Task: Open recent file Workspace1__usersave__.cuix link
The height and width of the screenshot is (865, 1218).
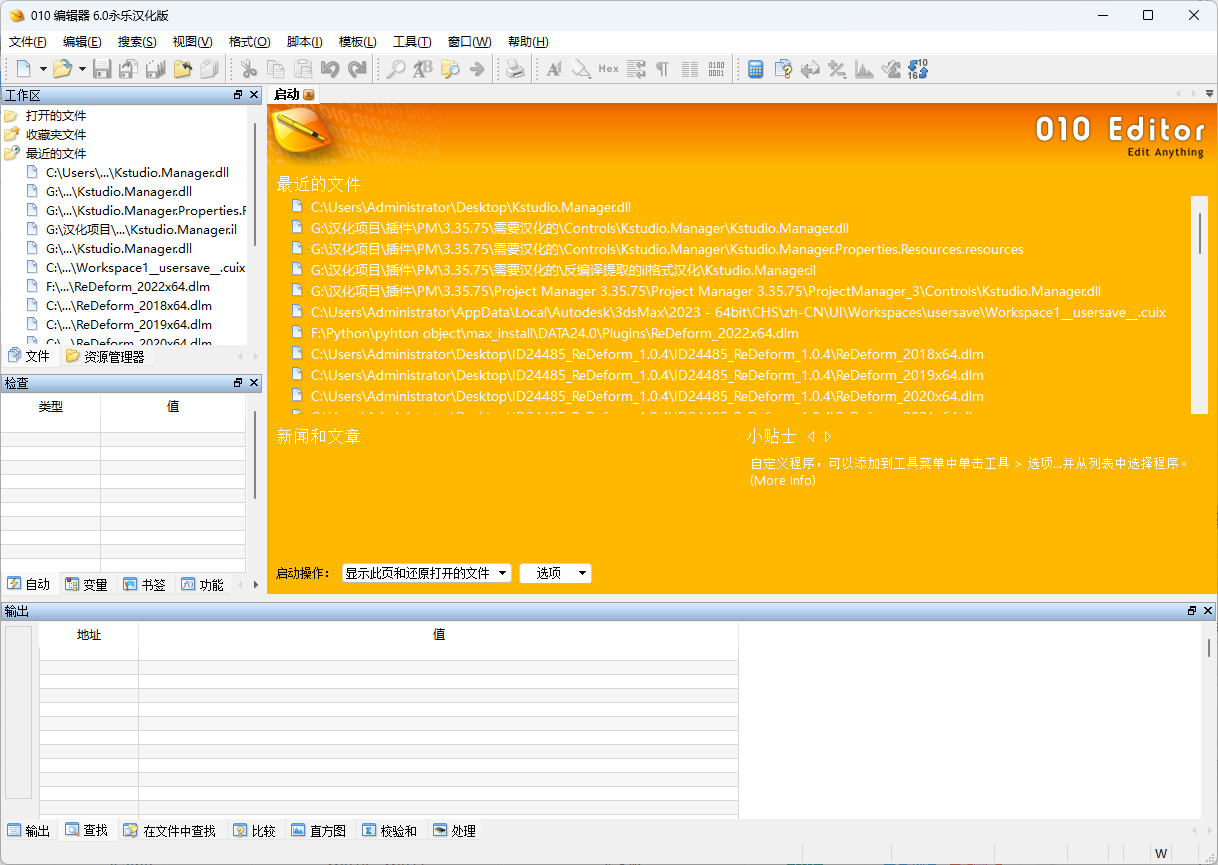Action: tap(738, 312)
